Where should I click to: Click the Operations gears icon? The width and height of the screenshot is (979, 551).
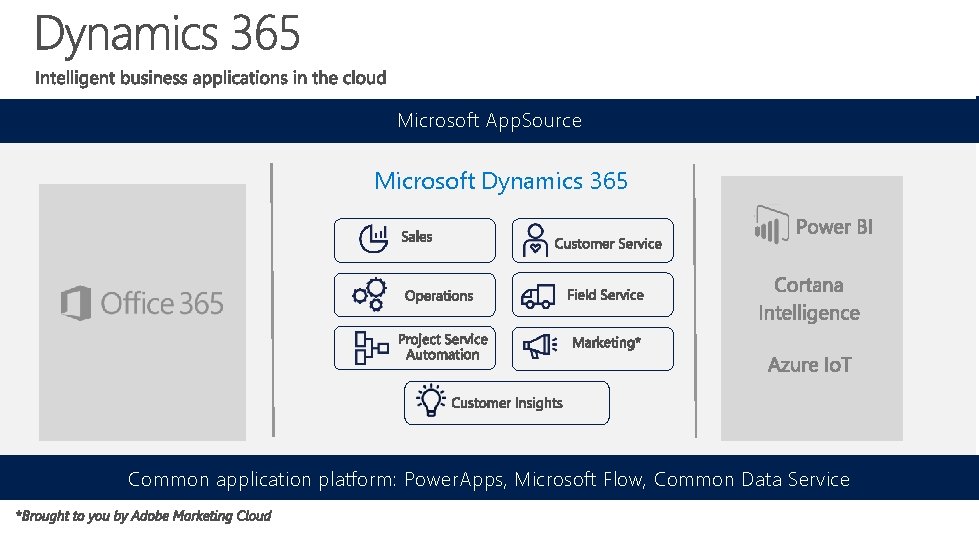[370, 295]
